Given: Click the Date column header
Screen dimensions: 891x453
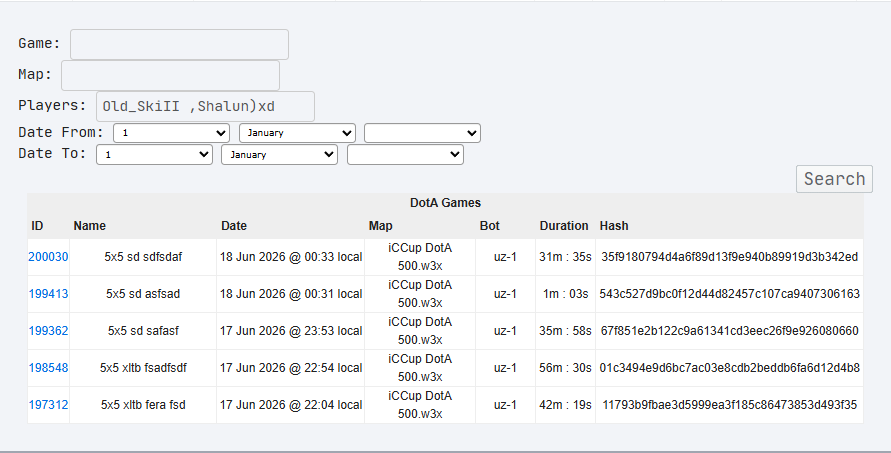Looking at the screenshot, I should click(234, 226).
